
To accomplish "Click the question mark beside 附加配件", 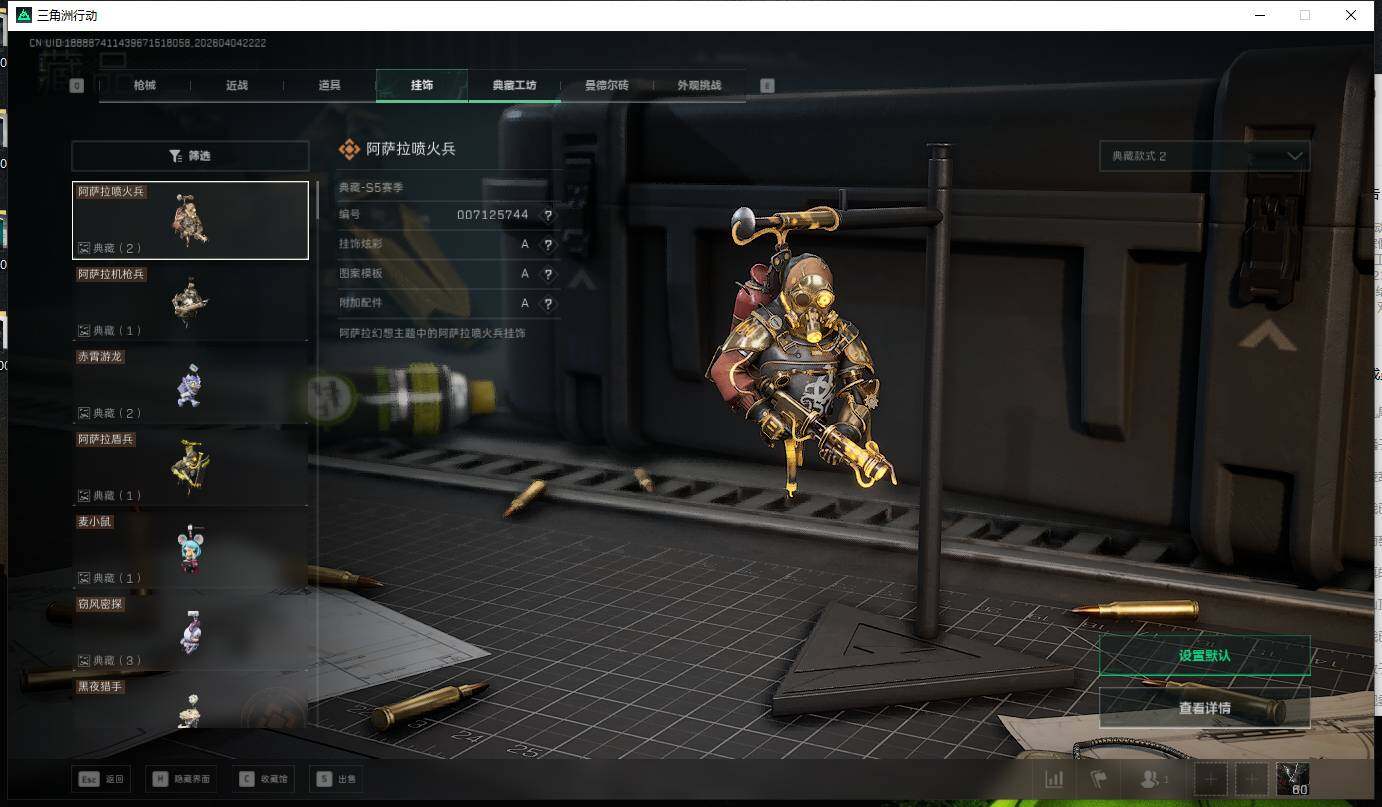I will 547,303.
